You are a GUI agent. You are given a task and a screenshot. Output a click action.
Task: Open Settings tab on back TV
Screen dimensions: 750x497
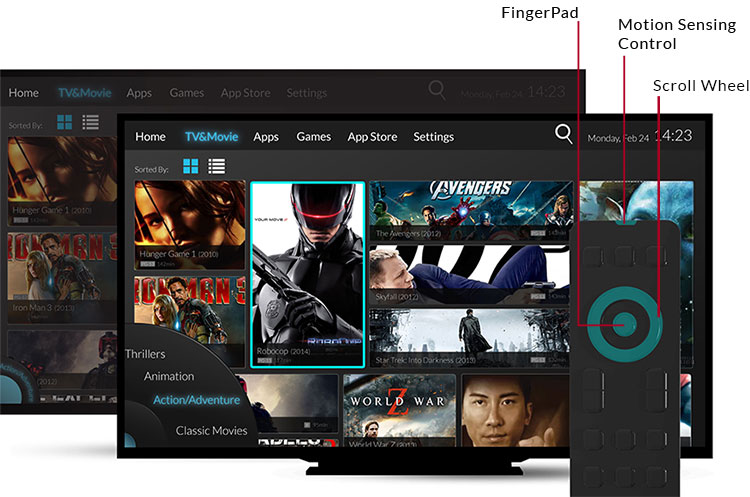[x=307, y=93]
